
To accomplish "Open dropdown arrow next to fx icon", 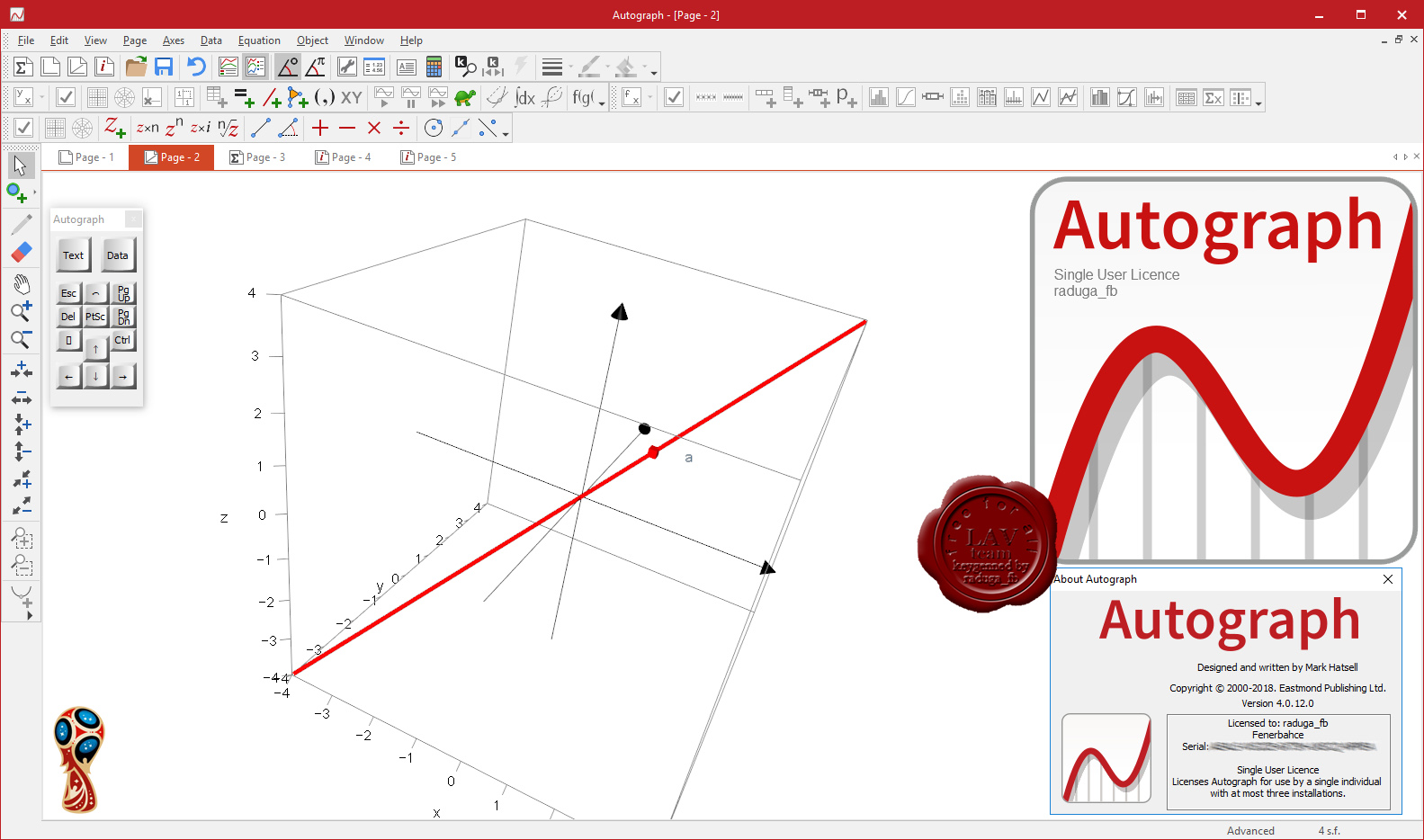I will pos(649,97).
